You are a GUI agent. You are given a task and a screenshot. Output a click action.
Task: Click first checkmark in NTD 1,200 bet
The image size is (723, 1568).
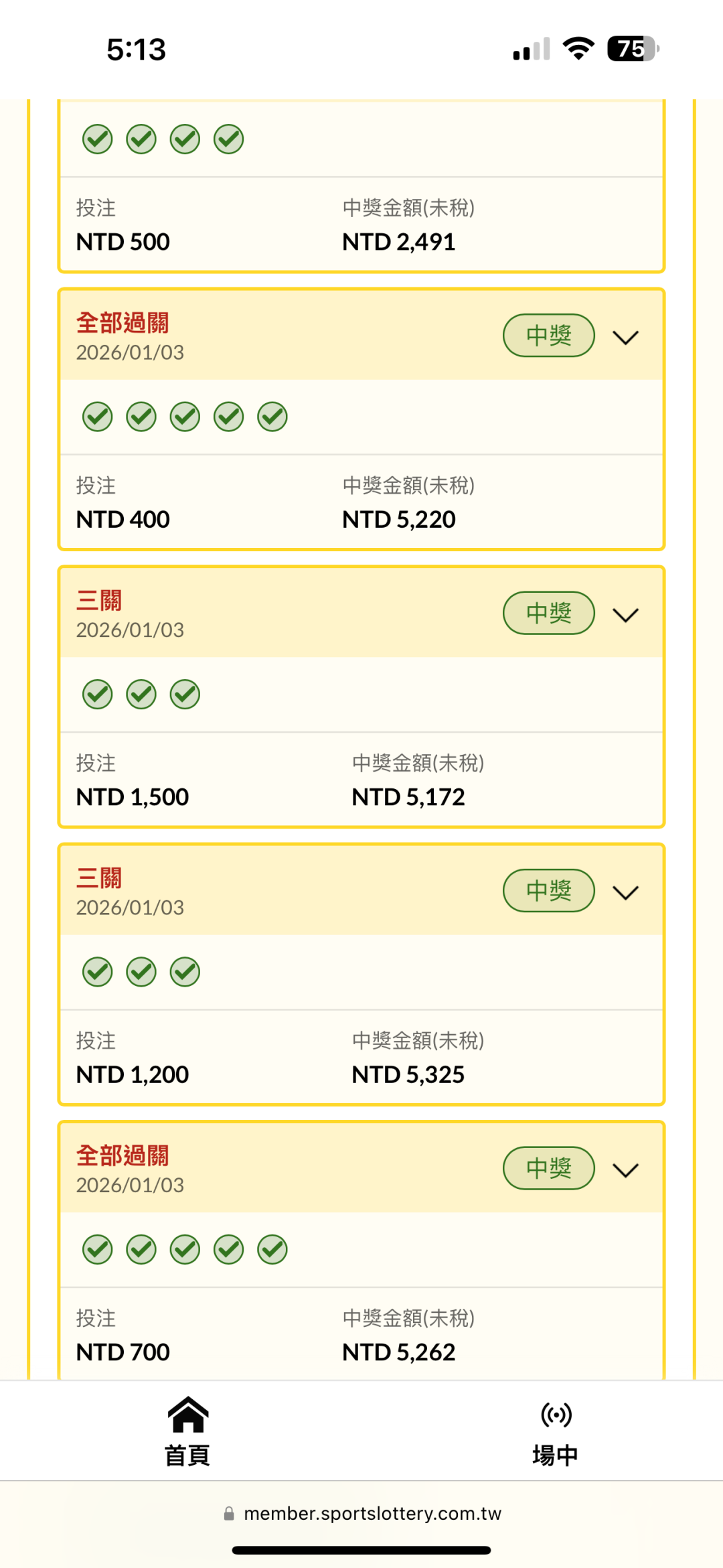tap(98, 972)
